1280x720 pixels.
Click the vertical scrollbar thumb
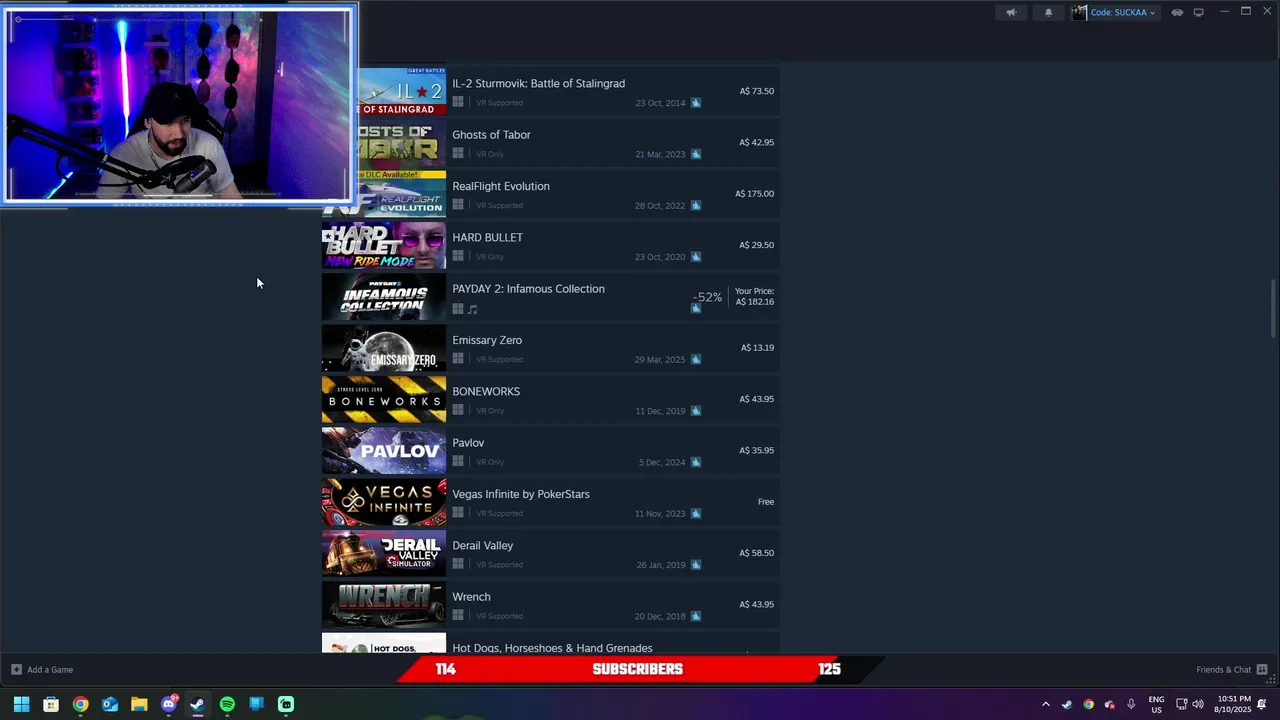1274,309
